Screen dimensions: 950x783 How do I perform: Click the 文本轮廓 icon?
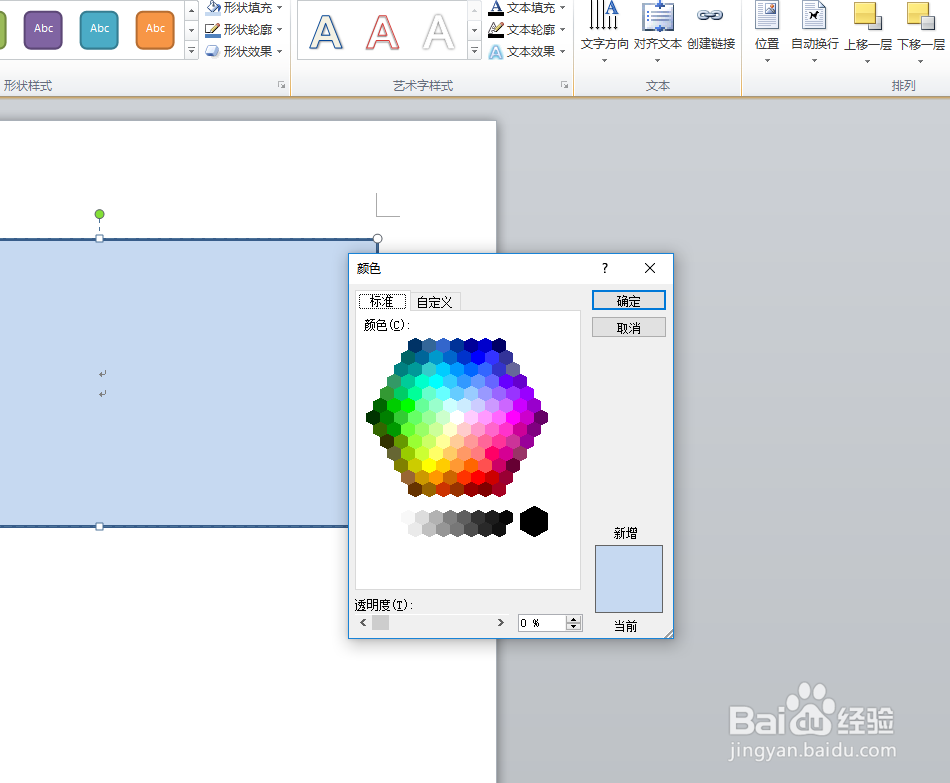pyautogui.click(x=496, y=29)
